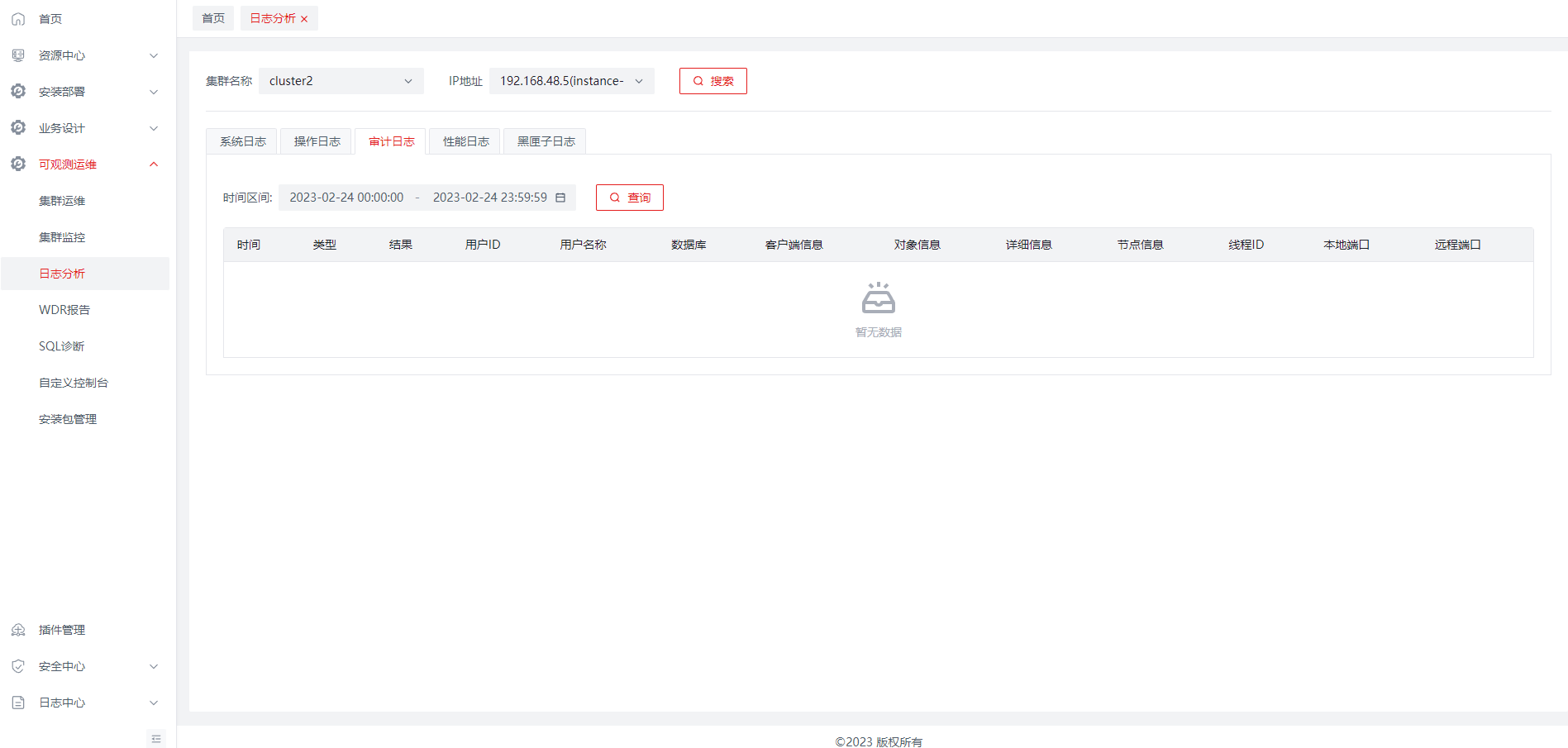Open calendar icon in time range field
The width and height of the screenshot is (1568, 748).
(560, 198)
